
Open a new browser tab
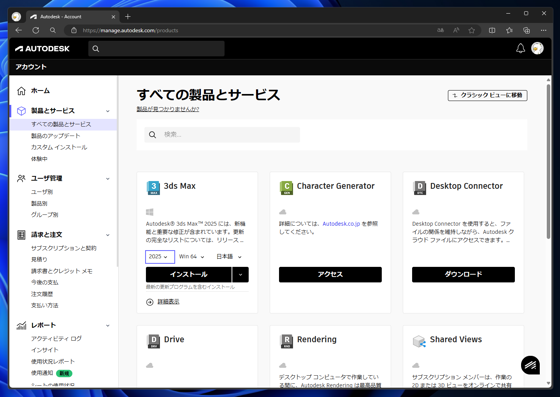click(x=128, y=16)
